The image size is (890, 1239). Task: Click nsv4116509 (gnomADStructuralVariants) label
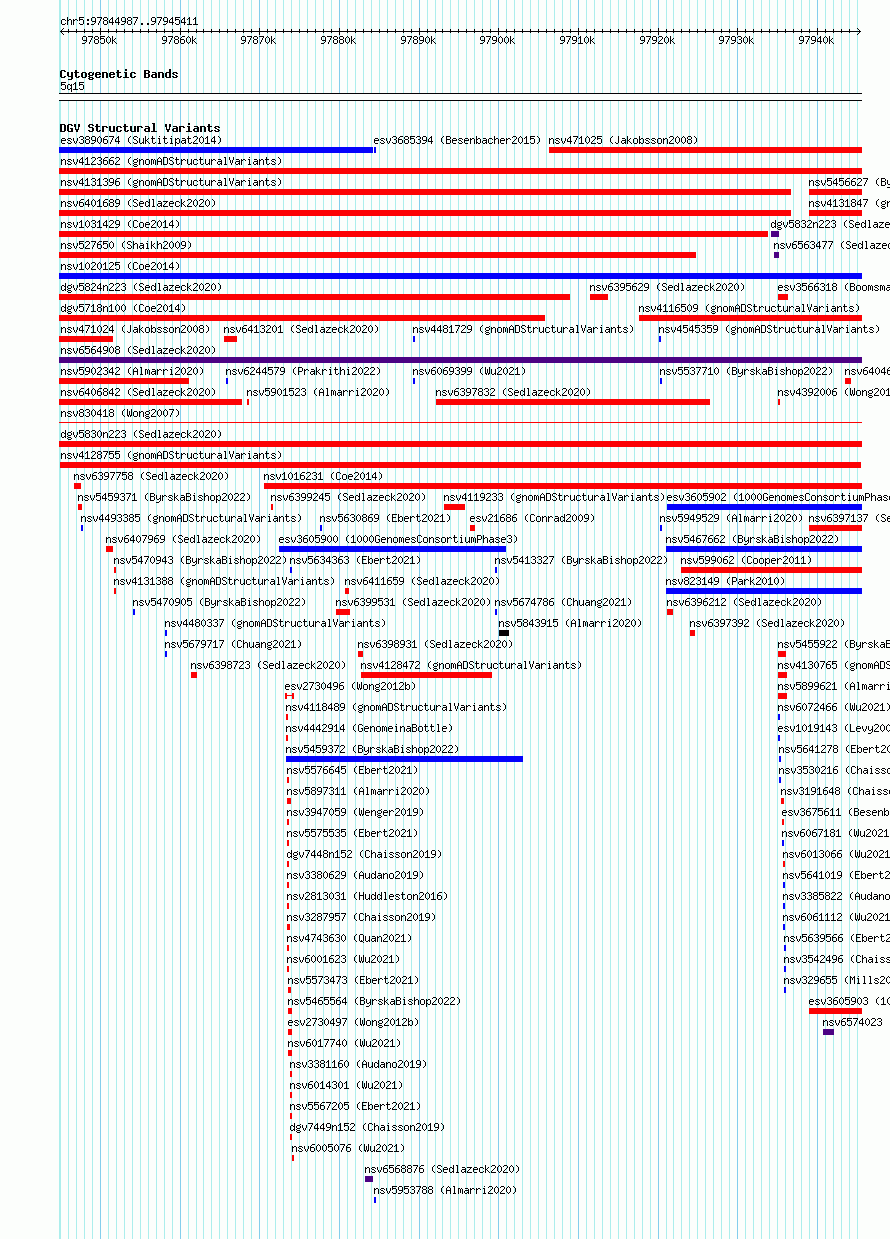coord(749,308)
